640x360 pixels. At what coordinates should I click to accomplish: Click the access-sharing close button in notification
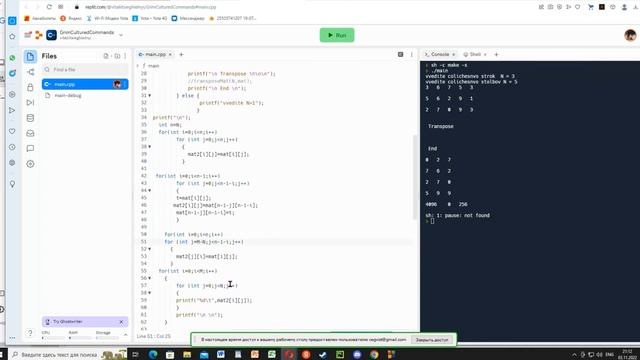432,340
